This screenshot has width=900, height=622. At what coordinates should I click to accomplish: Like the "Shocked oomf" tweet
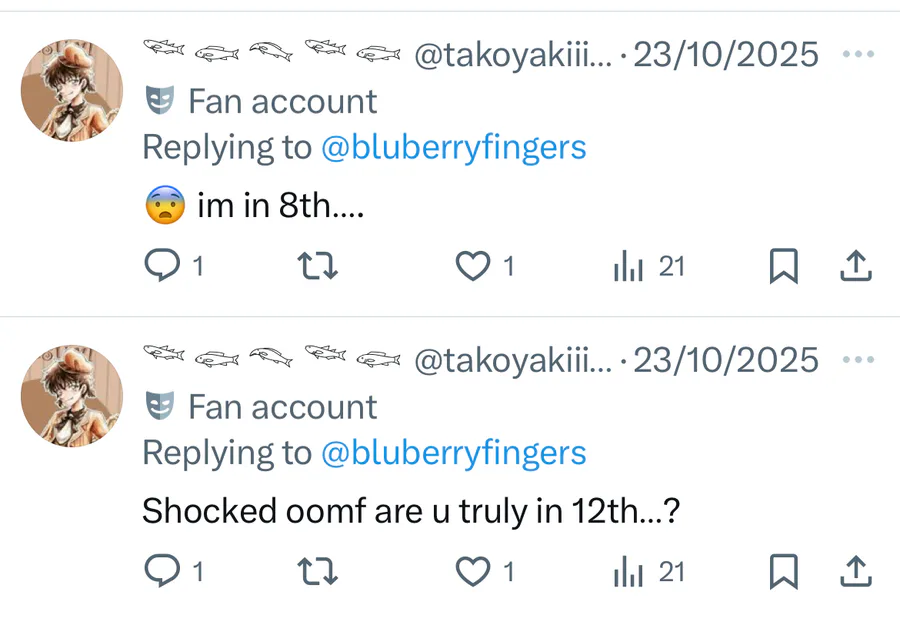[x=471, y=571]
